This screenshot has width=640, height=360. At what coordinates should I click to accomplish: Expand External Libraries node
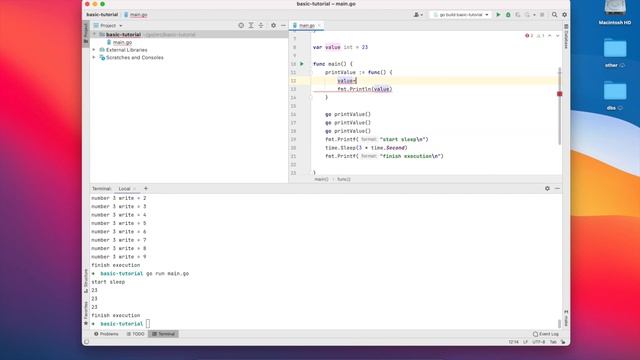[x=94, y=50]
